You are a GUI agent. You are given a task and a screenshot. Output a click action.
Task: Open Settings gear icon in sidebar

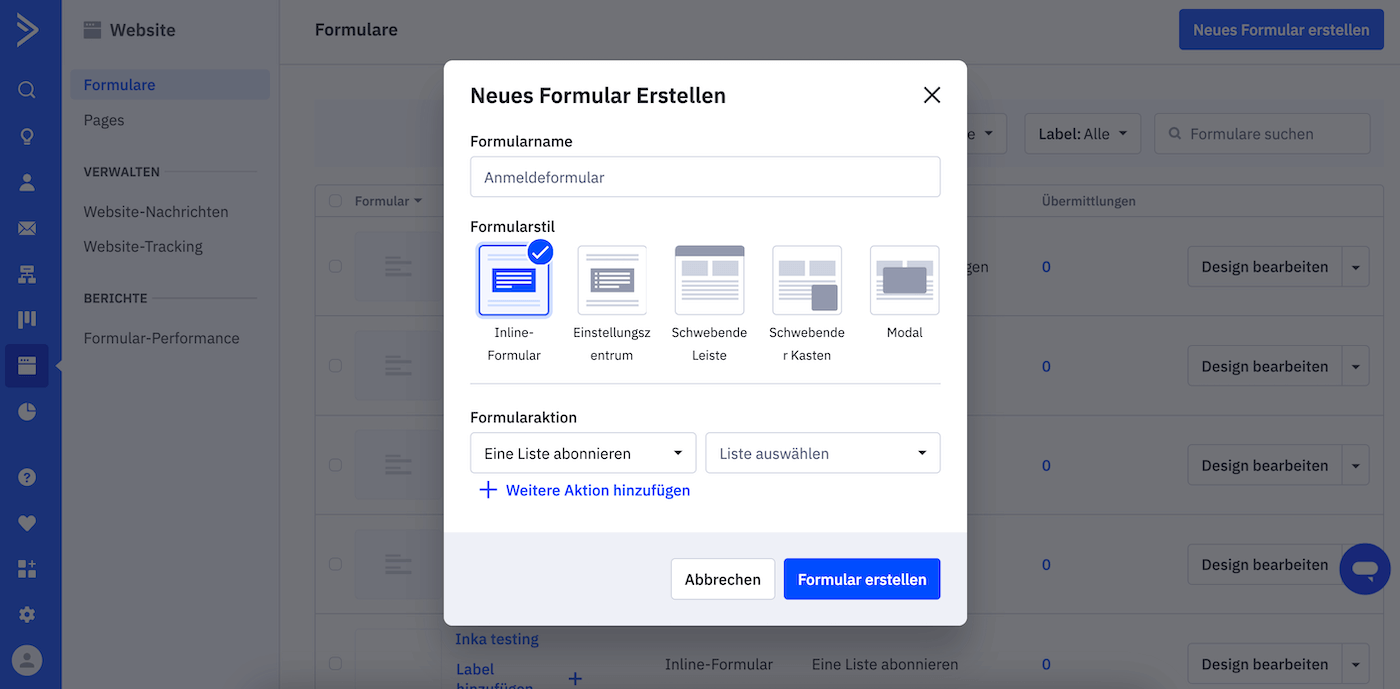(x=27, y=614)
